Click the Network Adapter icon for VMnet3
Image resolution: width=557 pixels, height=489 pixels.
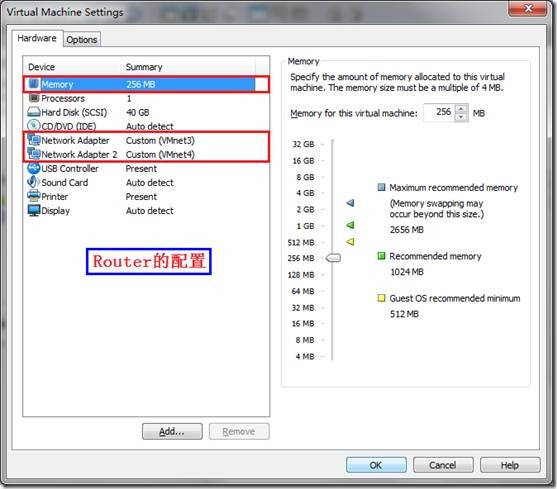34,140
